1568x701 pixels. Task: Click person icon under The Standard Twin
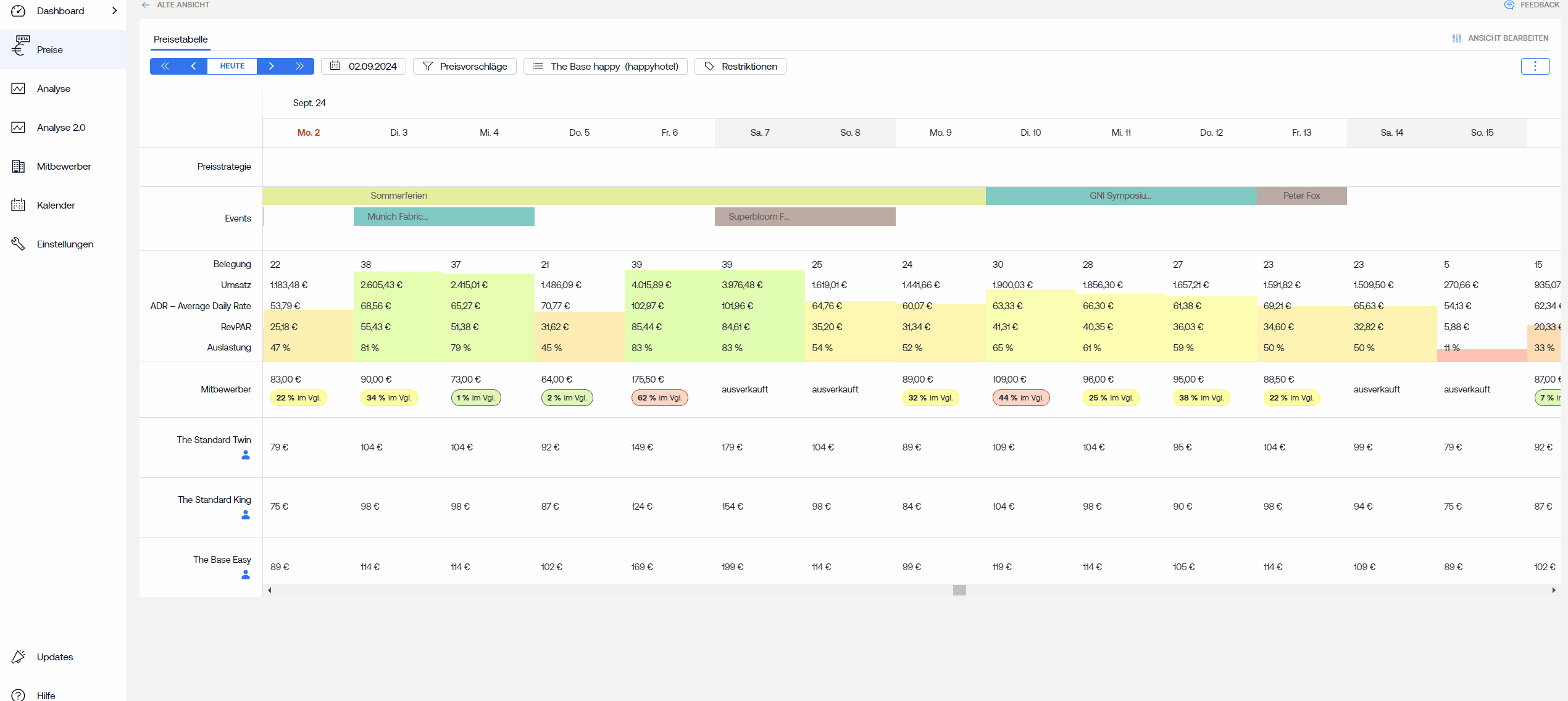coord(246,455)
